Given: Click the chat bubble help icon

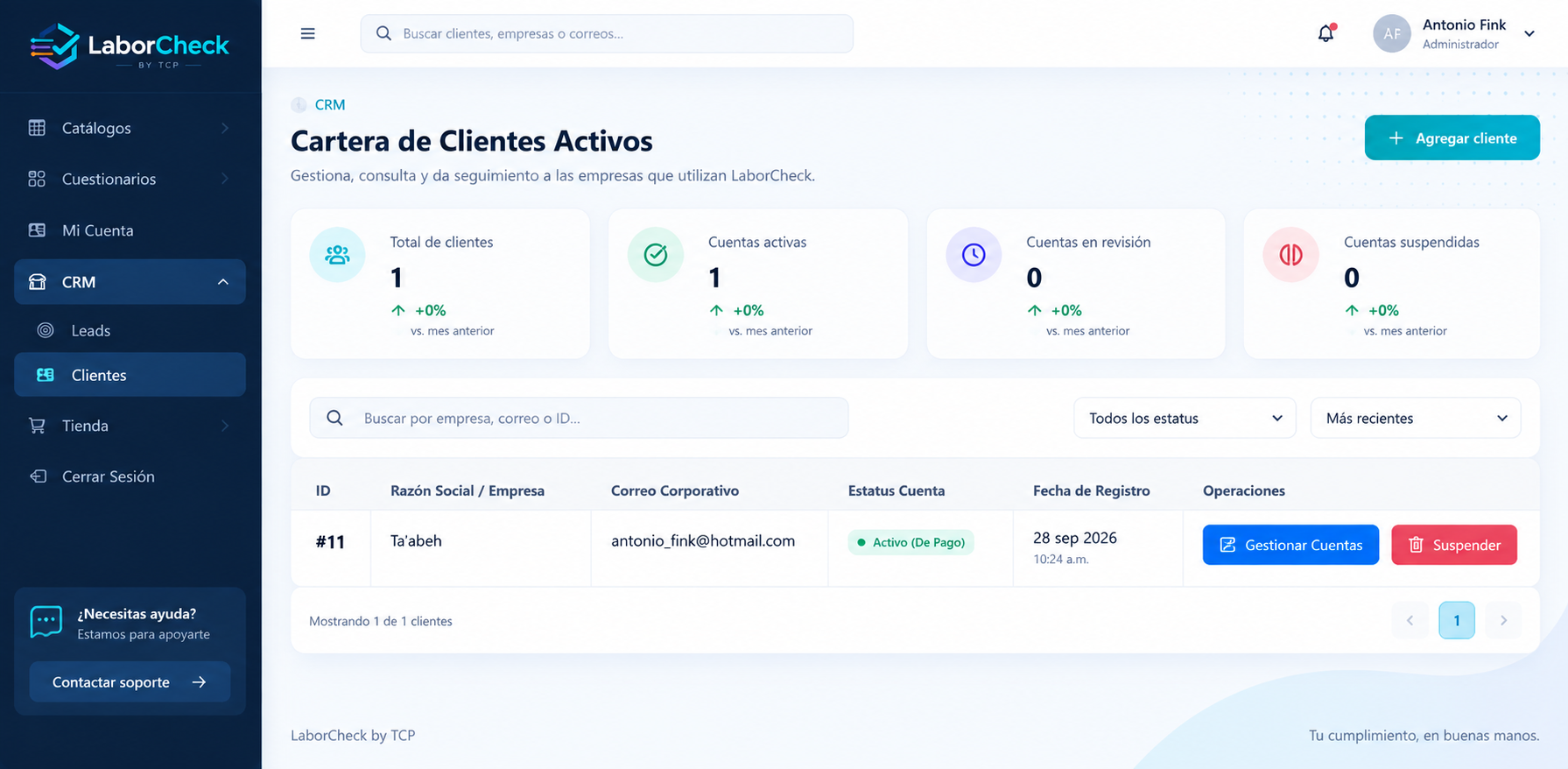Looking at the screenshot, I should (x=46, y=622).
